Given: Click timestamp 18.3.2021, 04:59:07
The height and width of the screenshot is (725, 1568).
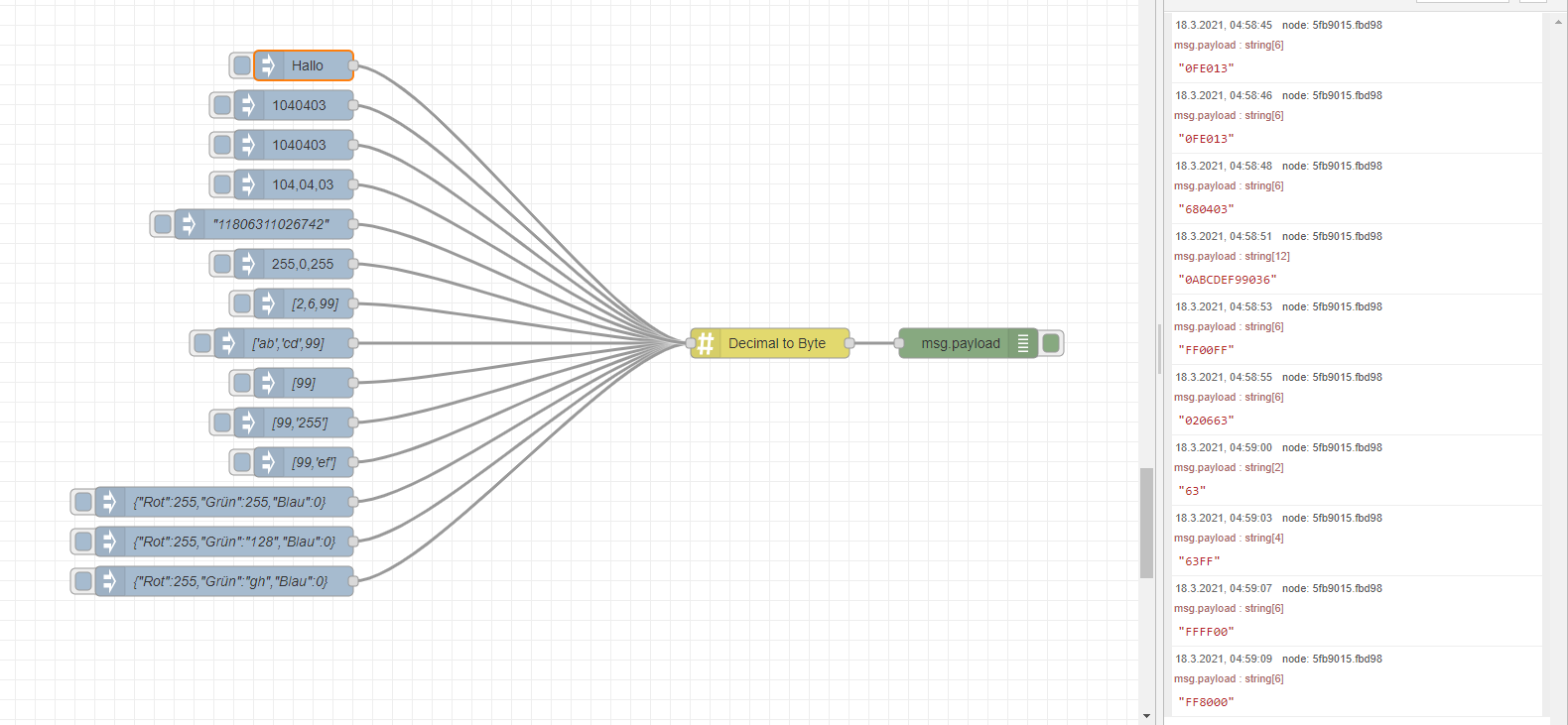Looking at the screenshot, I should click(1224, 588).
